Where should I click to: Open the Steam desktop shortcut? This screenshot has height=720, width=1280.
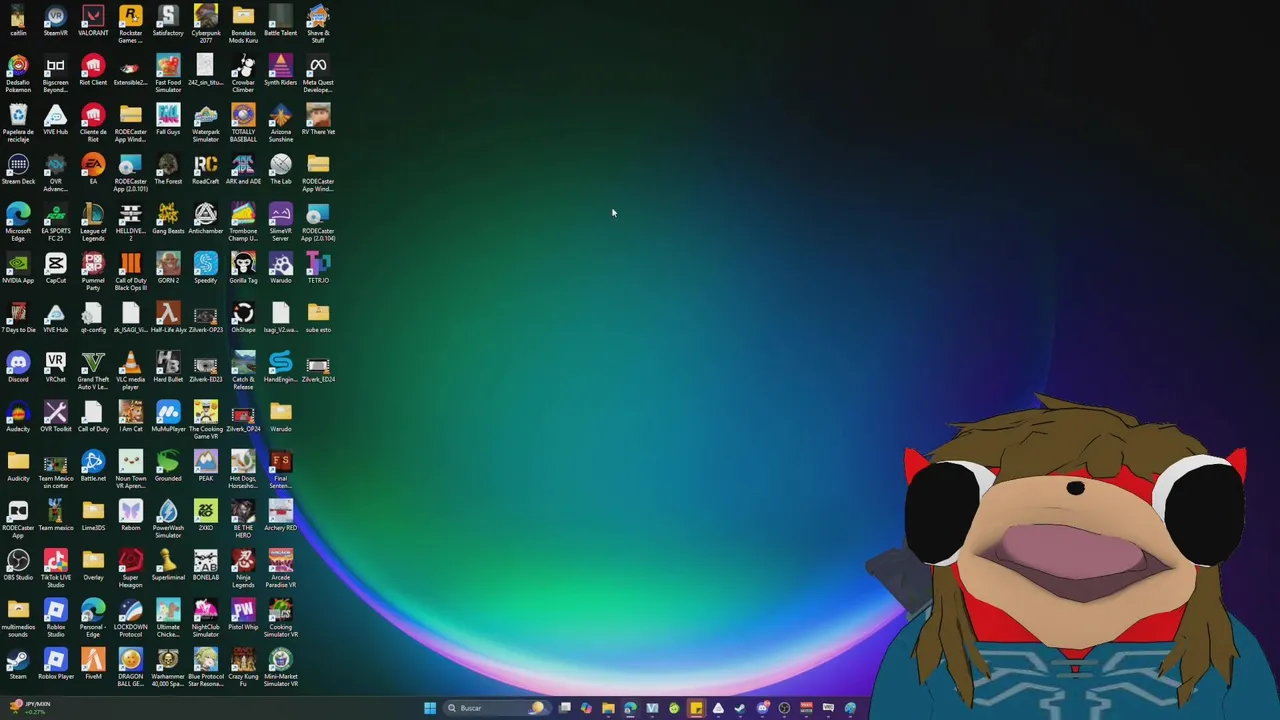[18, 664]
